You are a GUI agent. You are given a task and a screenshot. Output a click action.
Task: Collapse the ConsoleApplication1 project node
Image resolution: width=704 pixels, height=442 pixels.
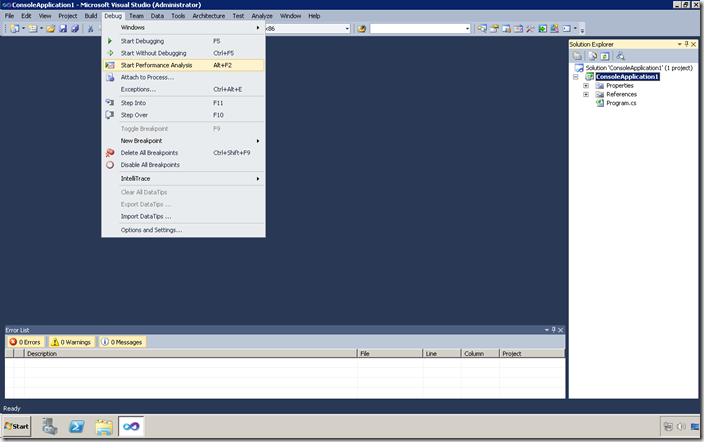tap(576, 77)
